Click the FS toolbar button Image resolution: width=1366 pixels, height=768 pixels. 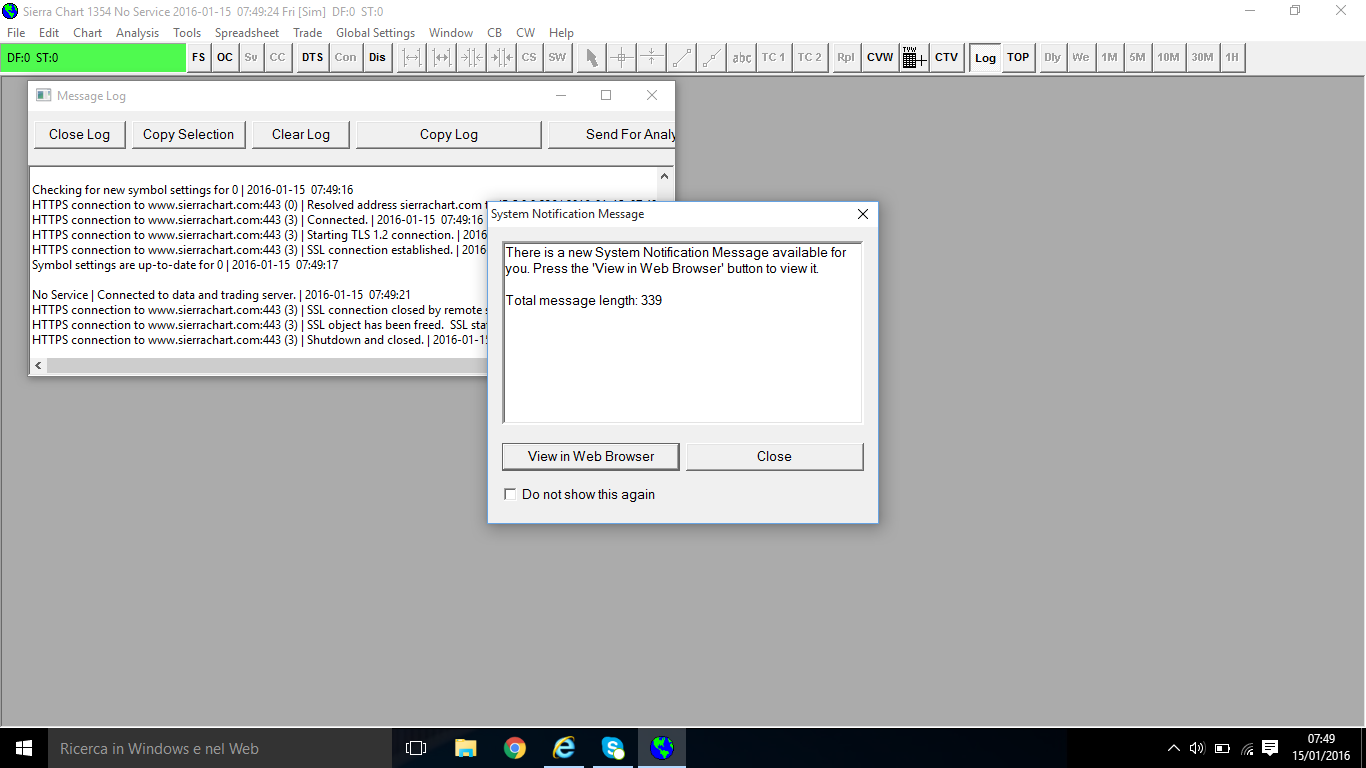(x=199, y=57)
